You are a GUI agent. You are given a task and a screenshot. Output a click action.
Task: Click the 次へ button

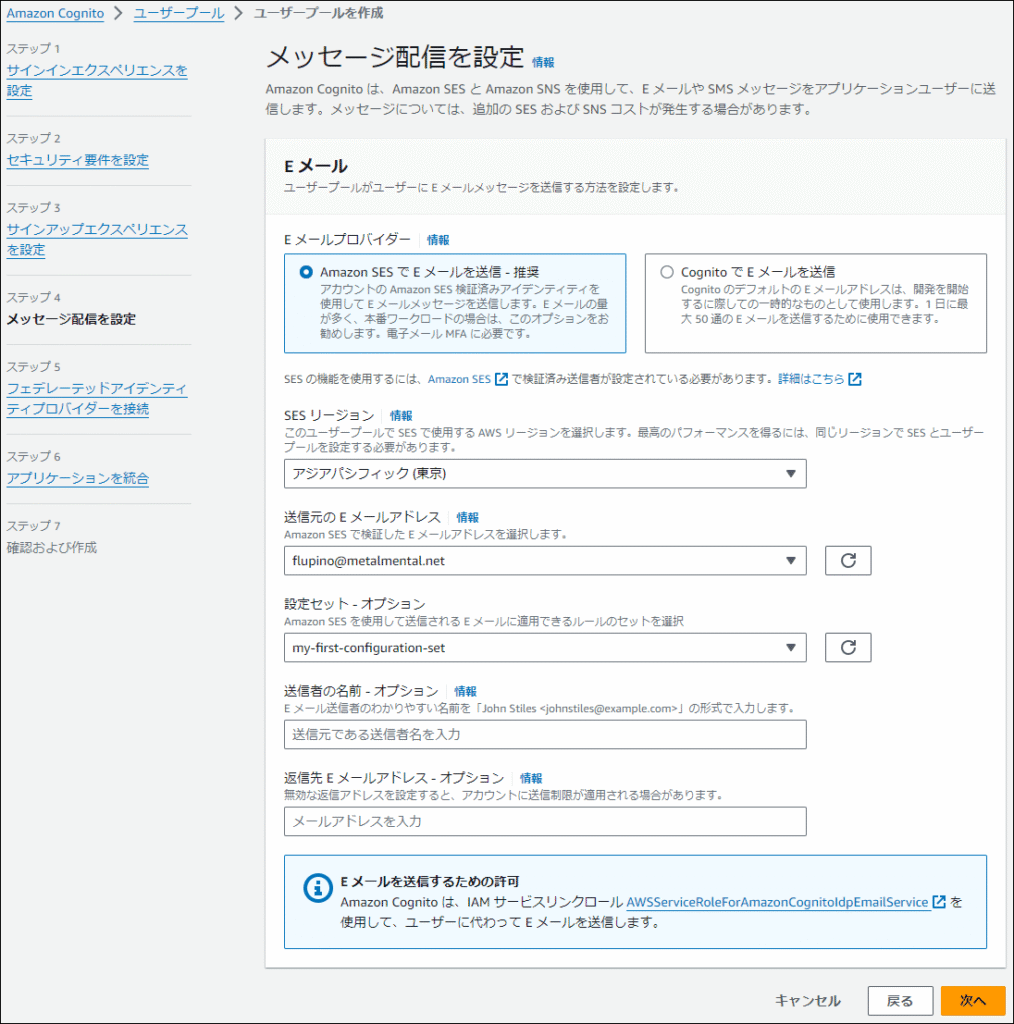click(972, 1001)
